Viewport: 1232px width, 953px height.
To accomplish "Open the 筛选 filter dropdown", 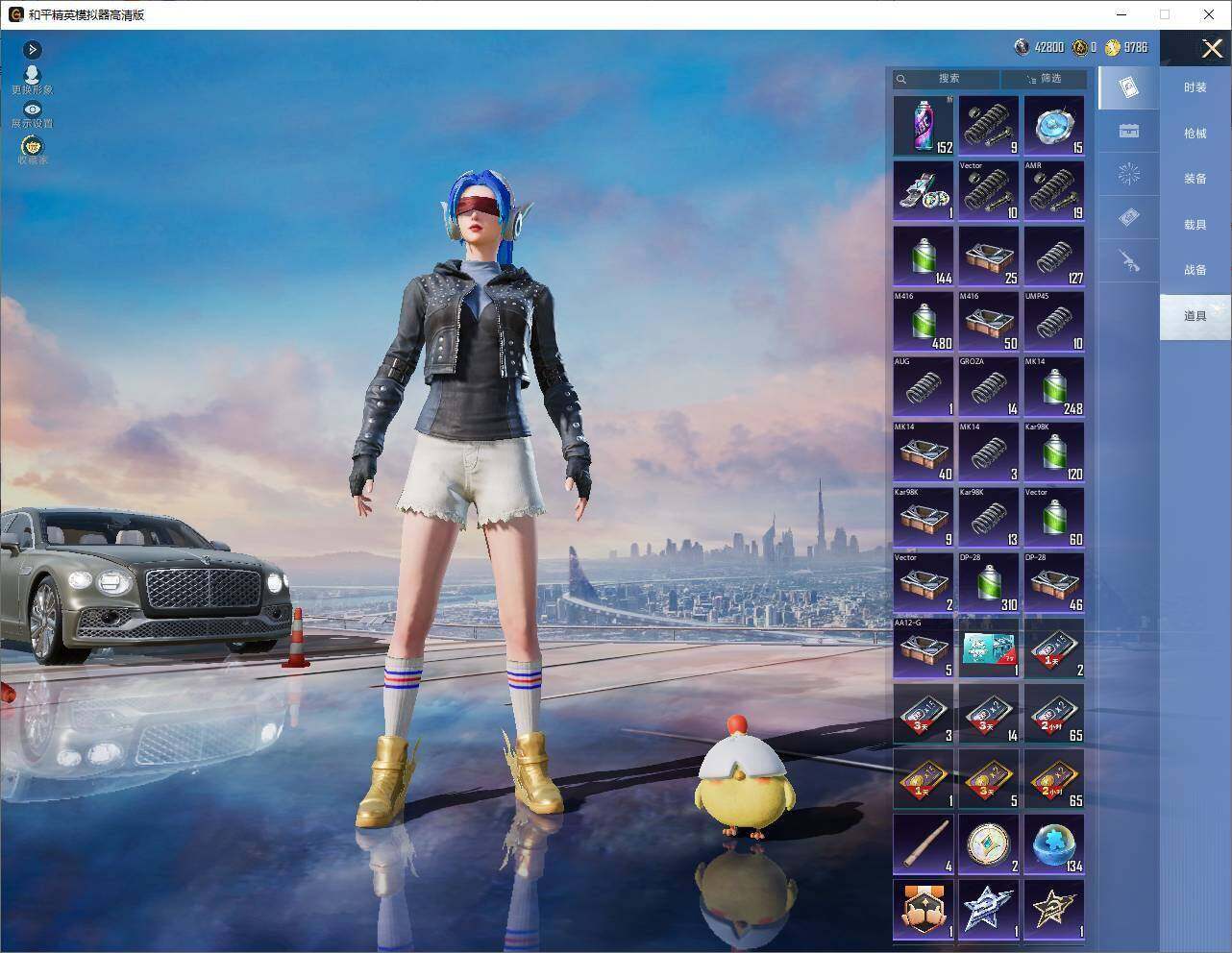I will 1045,79.
